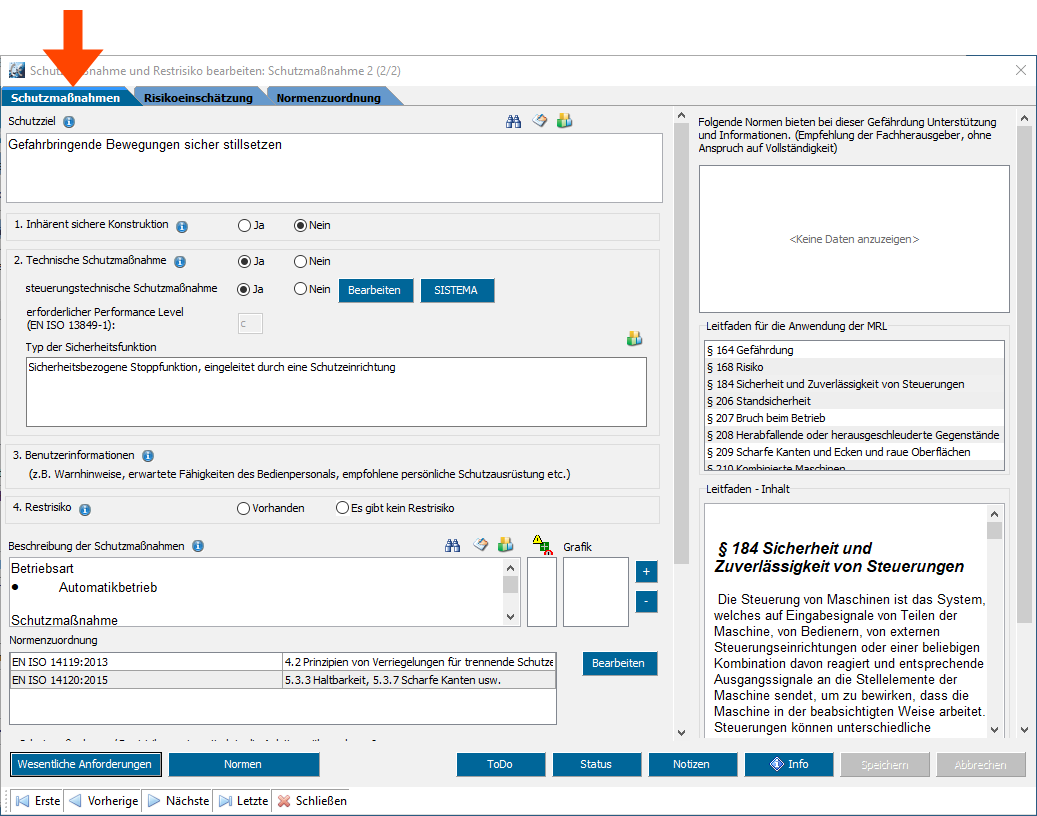1037x816 pixels.
Task: Click into the Schutzziel text field
Action: (x=334, y=168)
